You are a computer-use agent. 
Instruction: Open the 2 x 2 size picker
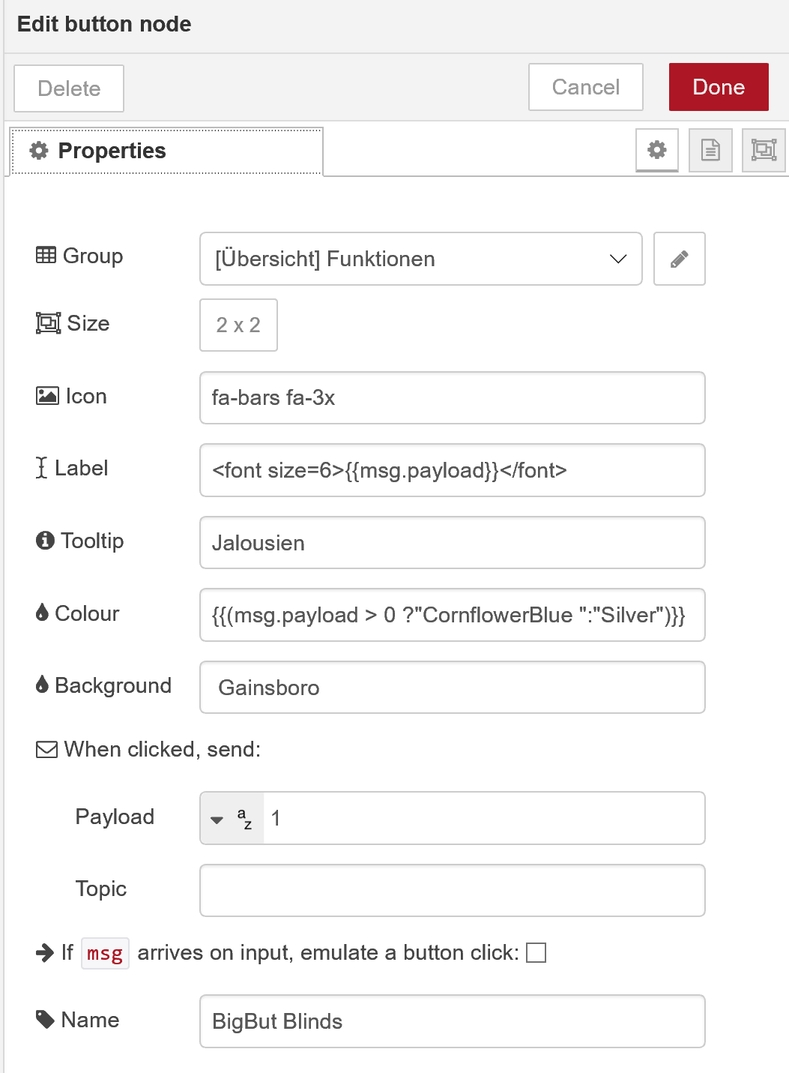239,325
